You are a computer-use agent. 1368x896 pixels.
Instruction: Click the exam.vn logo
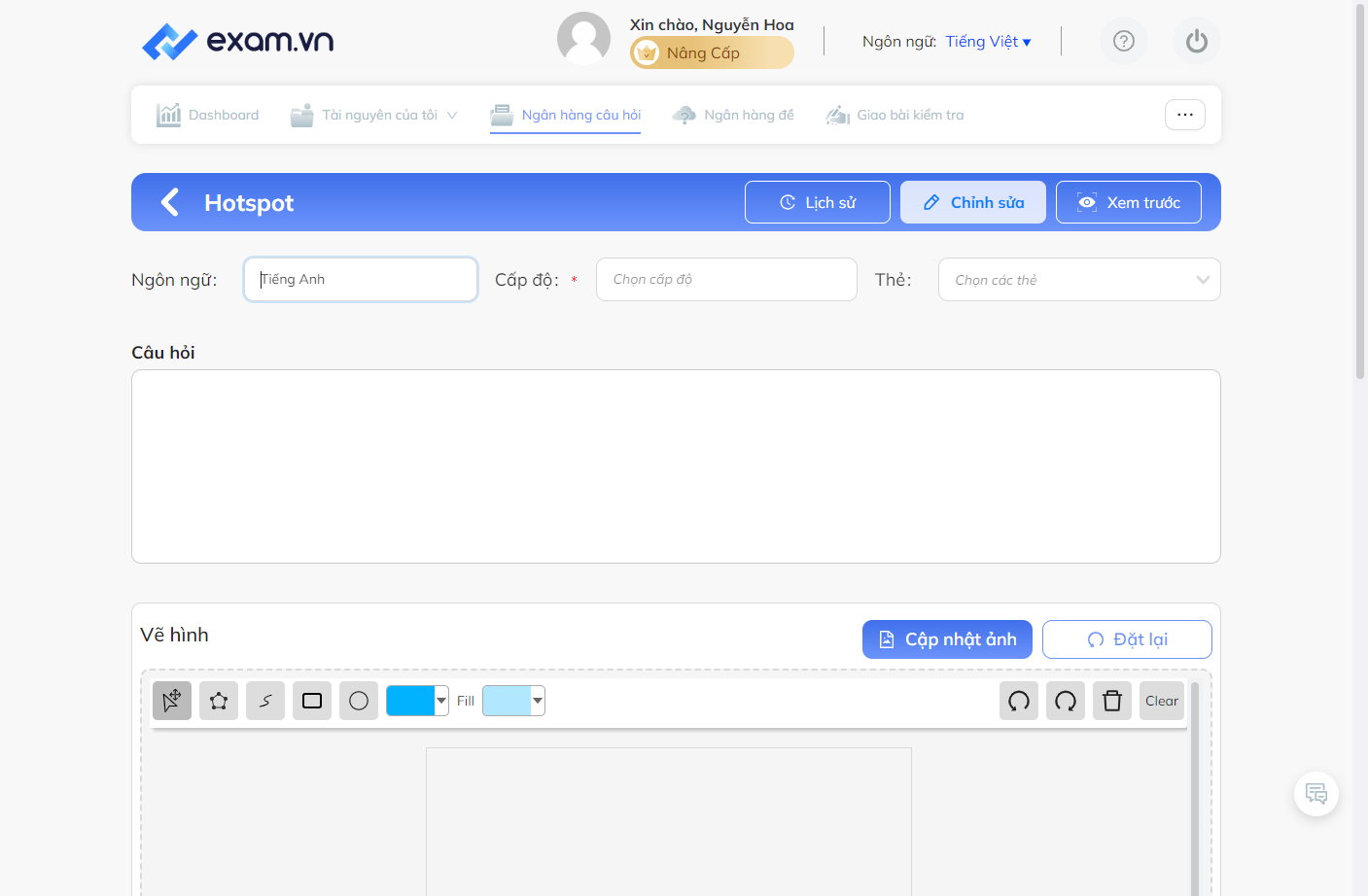[x=238, y=41]
